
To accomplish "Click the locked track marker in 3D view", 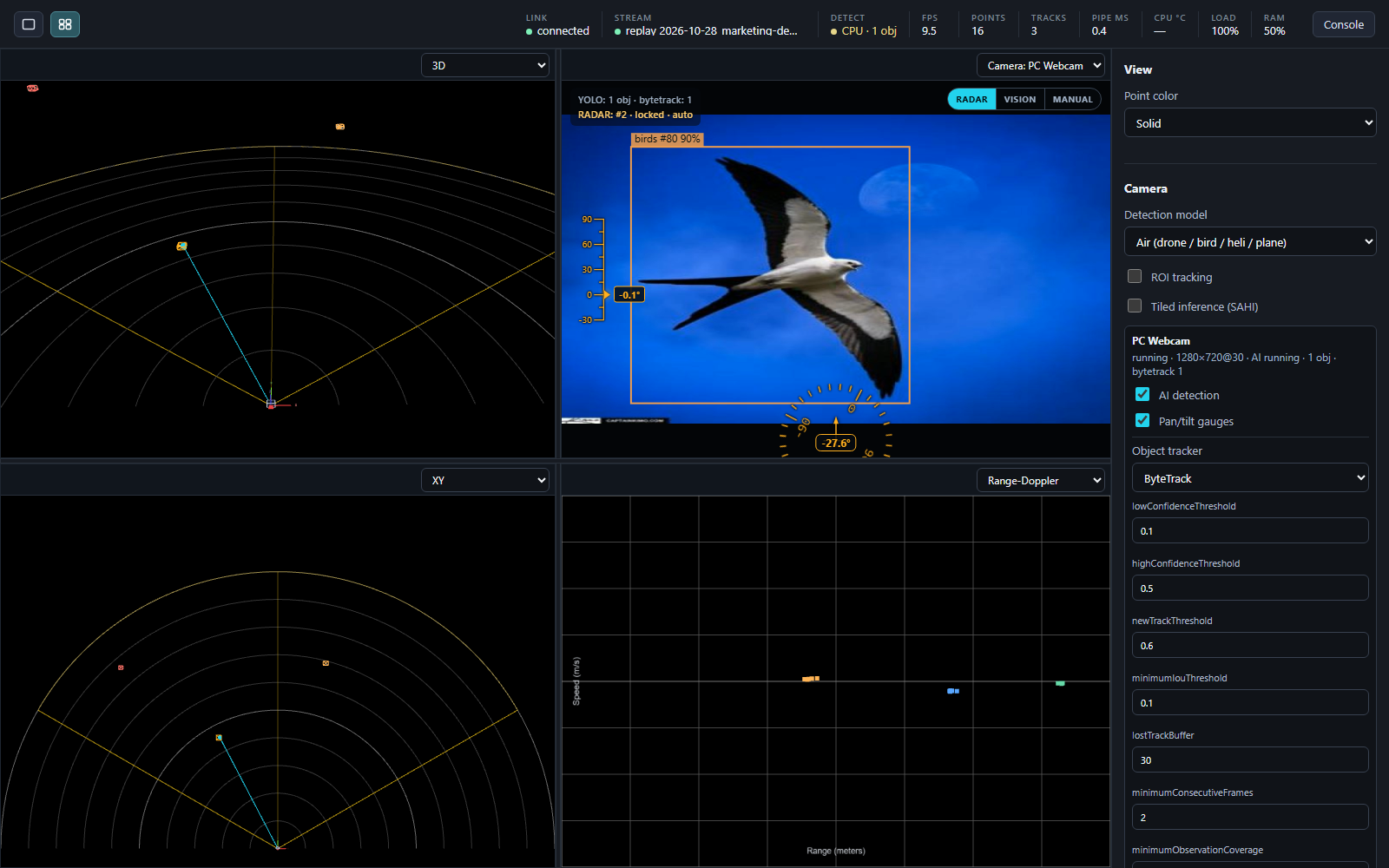I will point(181,247).
